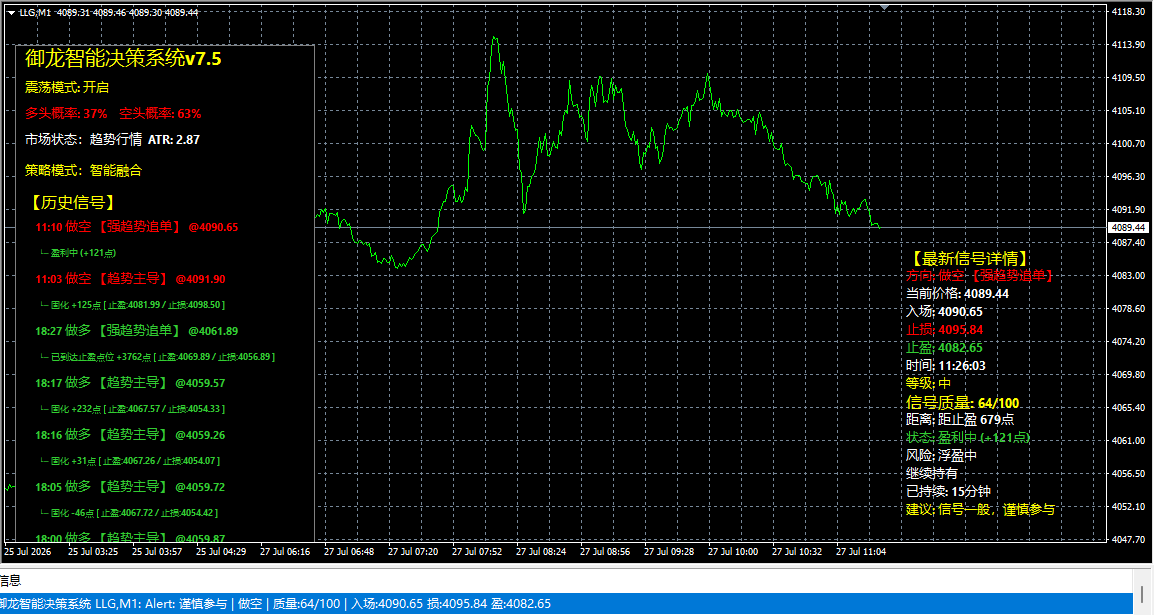Click history signal 11:03 做空 @4091.90
1154x615 pixels.
[130, 280]
